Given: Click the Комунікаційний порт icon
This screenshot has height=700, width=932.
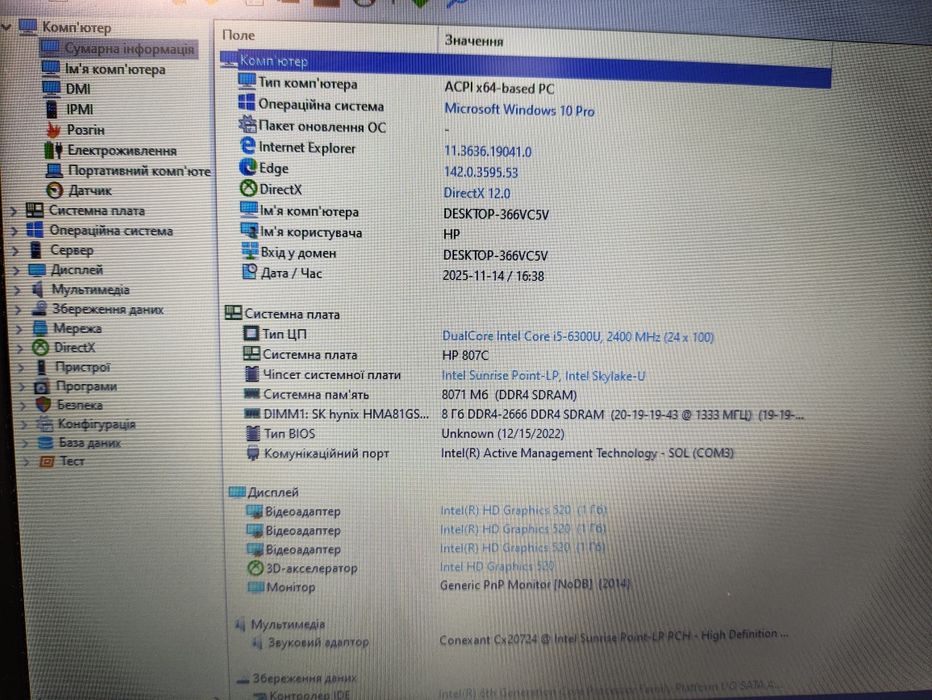Looking at the screenshot, I should click(x=253, y=453).
